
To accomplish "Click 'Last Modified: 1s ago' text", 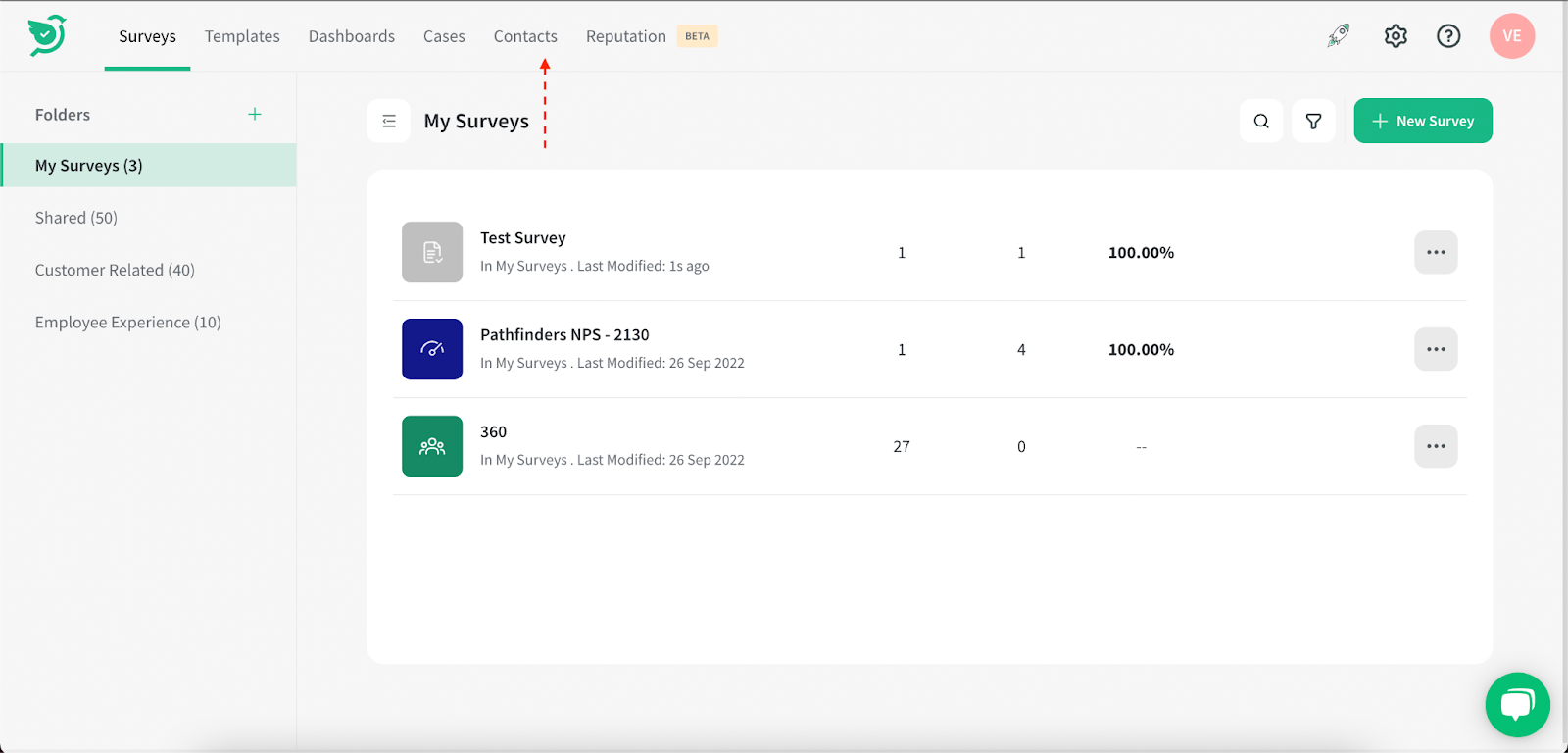I will pyautogui.click(x=643, y=266).
